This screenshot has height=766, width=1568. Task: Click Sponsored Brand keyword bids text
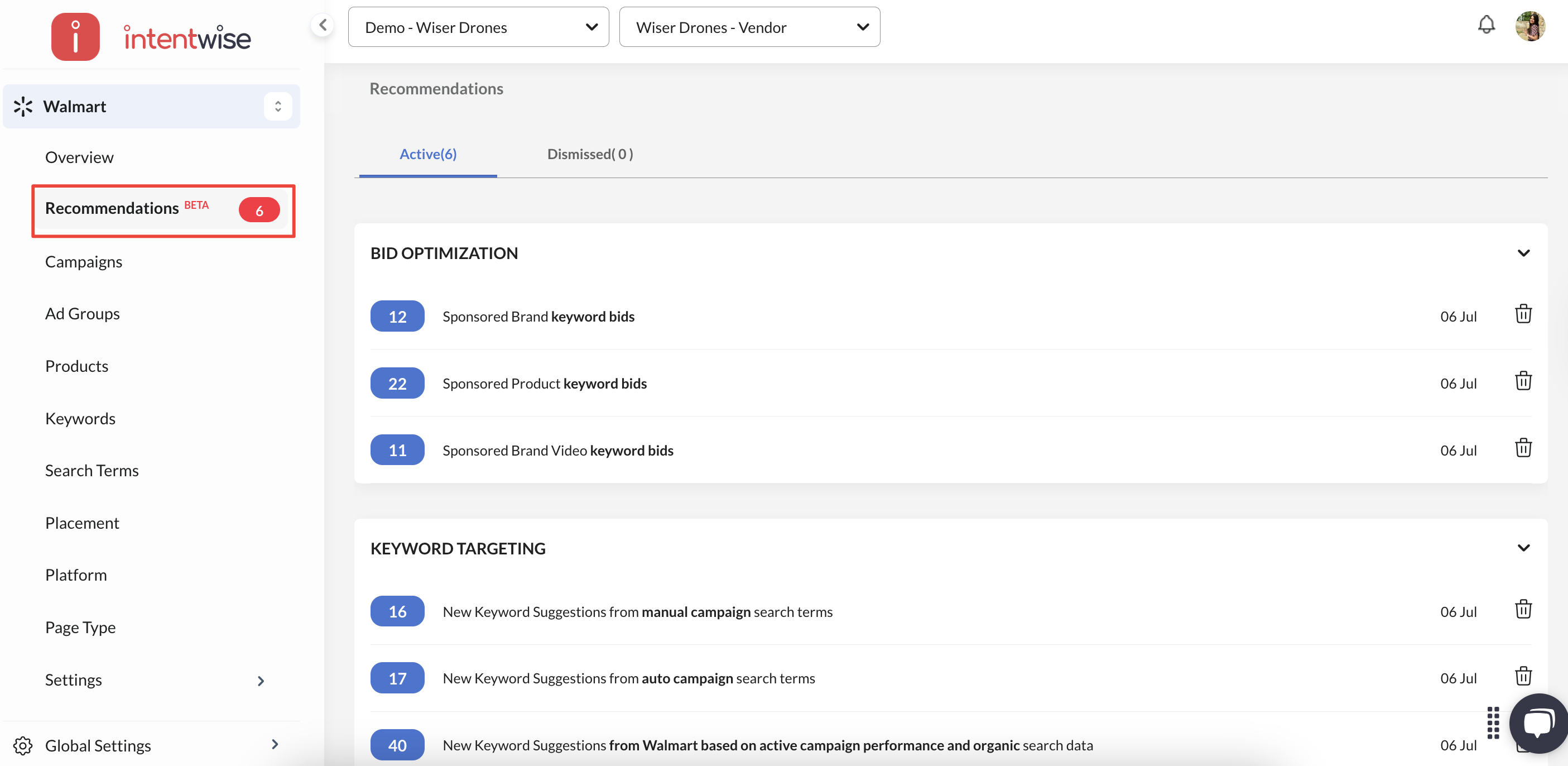click(x=538, y=316)
